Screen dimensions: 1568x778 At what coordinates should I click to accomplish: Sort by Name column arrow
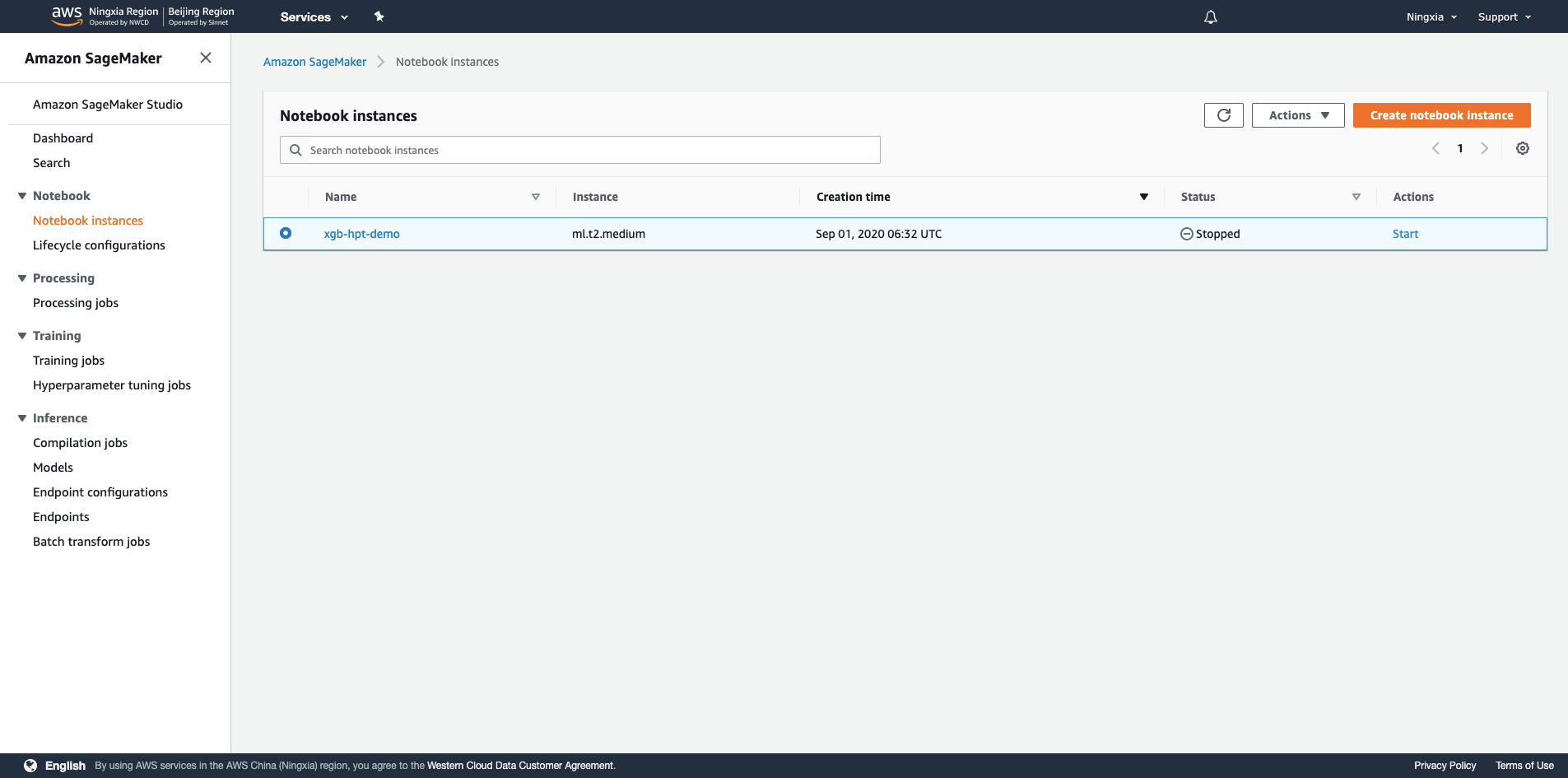(536, 197)
